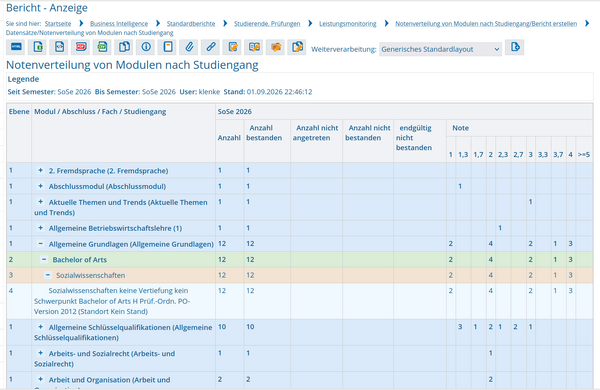This screenshot has height=390, width=600.
Task: Collapse the Allgemeine Grundlagen row
Action: (41, 244)
